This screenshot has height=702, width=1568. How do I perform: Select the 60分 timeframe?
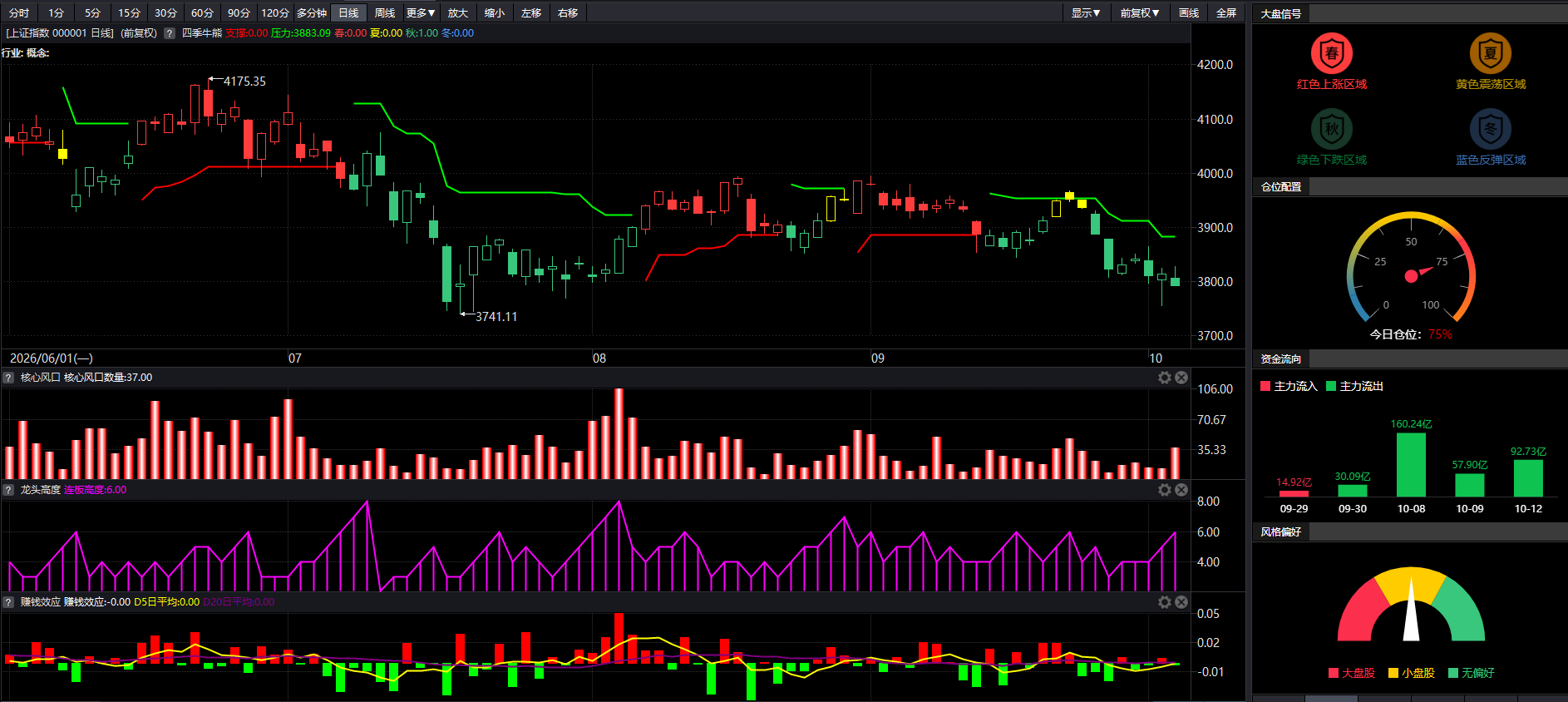pyautogui.click(x=202, y=13)
